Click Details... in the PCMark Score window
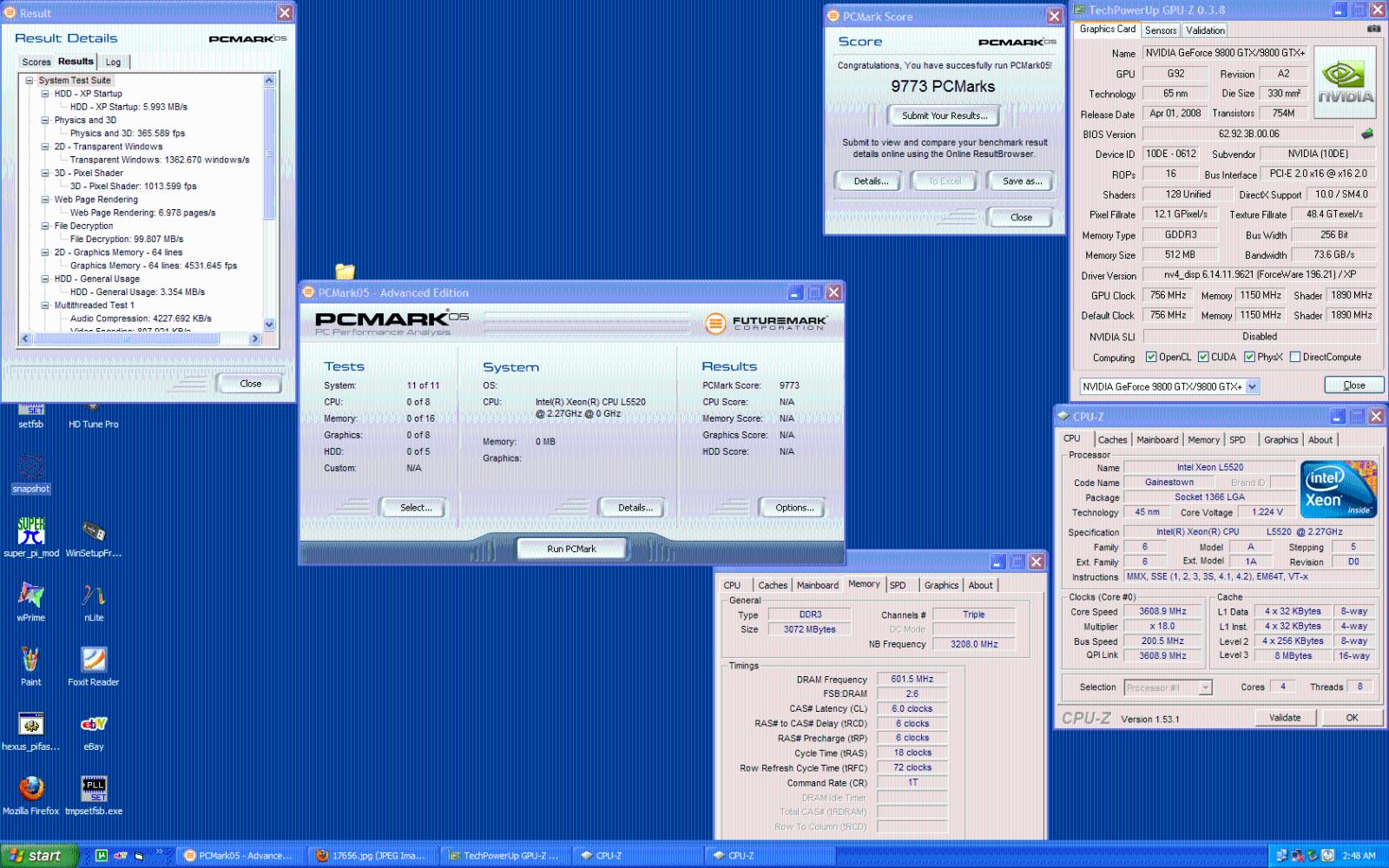1389x868 pixels. [x=871, y=181]
